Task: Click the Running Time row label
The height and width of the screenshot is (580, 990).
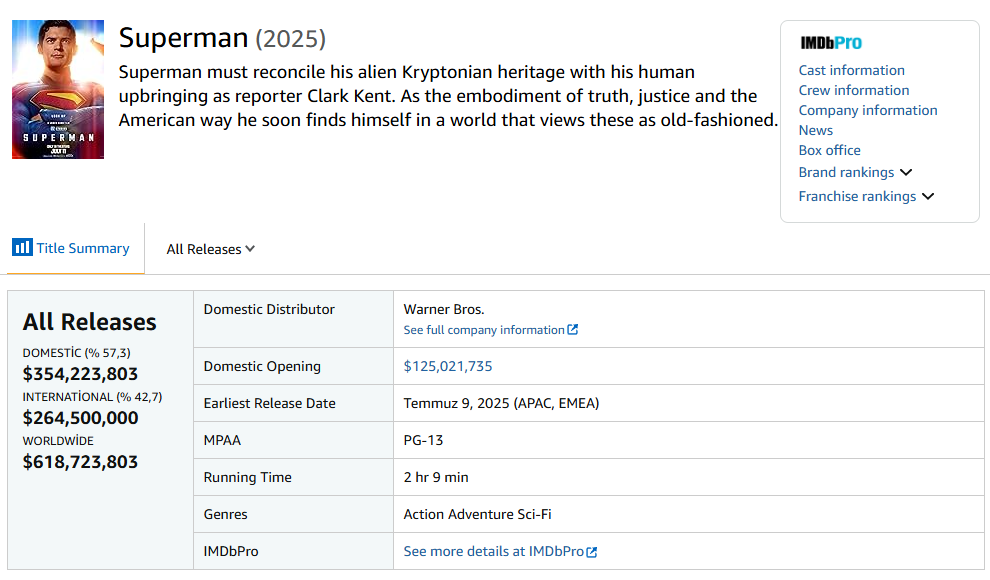Action: click(x=248, y=477)
